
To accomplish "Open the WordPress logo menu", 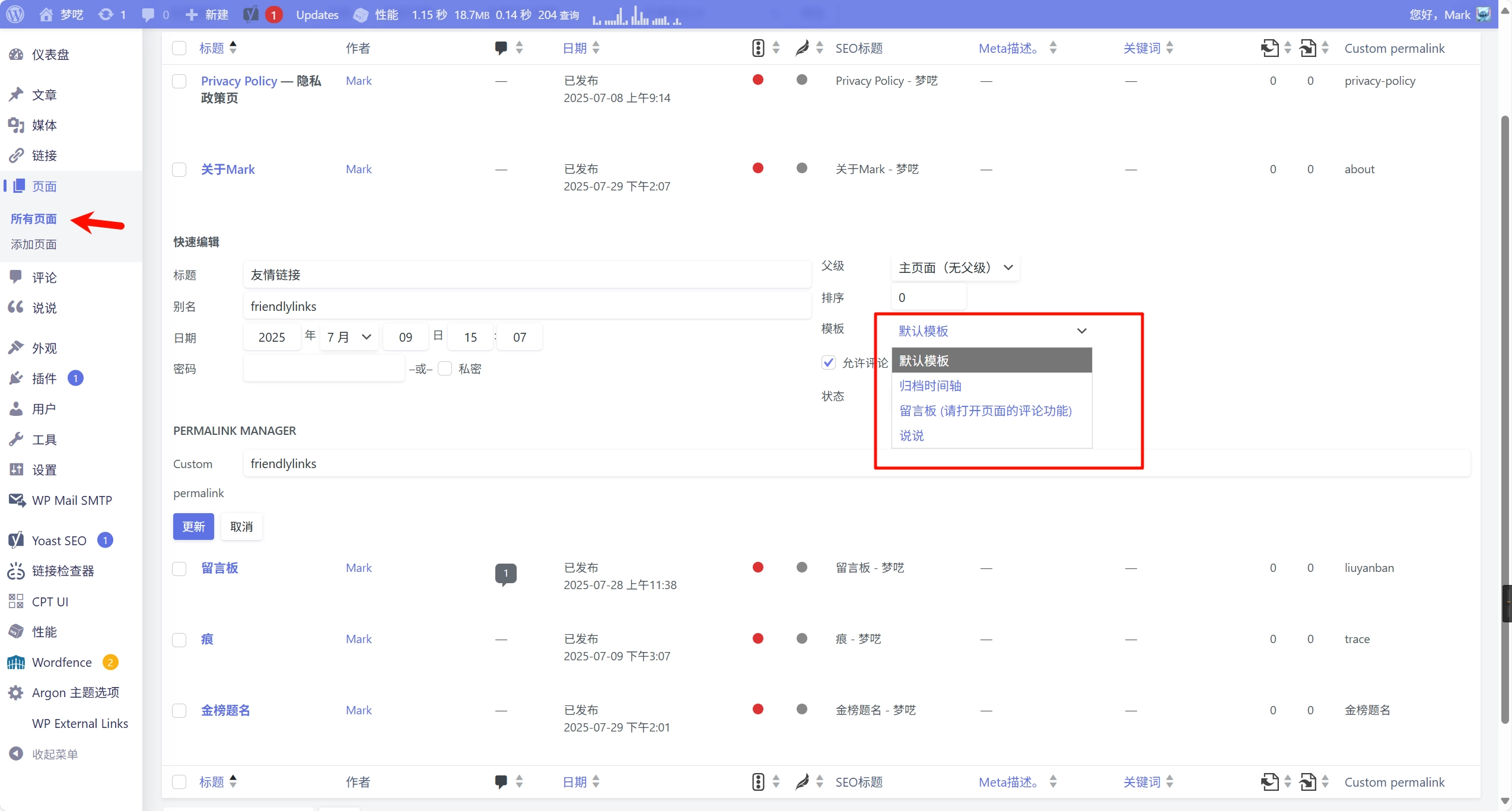I will coord(15,14).
